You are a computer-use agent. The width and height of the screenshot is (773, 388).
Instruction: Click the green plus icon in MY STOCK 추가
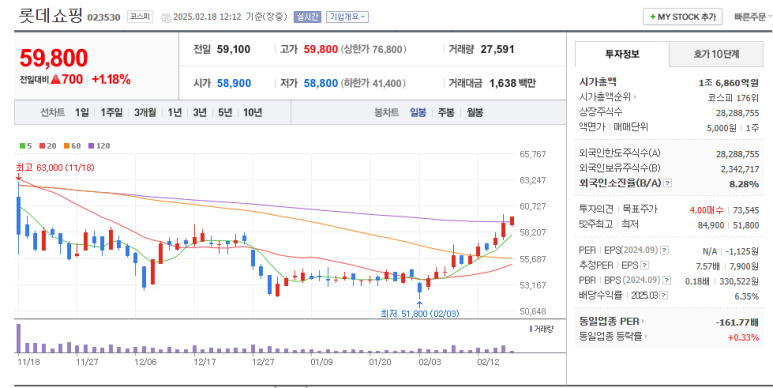(x=653, y=17)
